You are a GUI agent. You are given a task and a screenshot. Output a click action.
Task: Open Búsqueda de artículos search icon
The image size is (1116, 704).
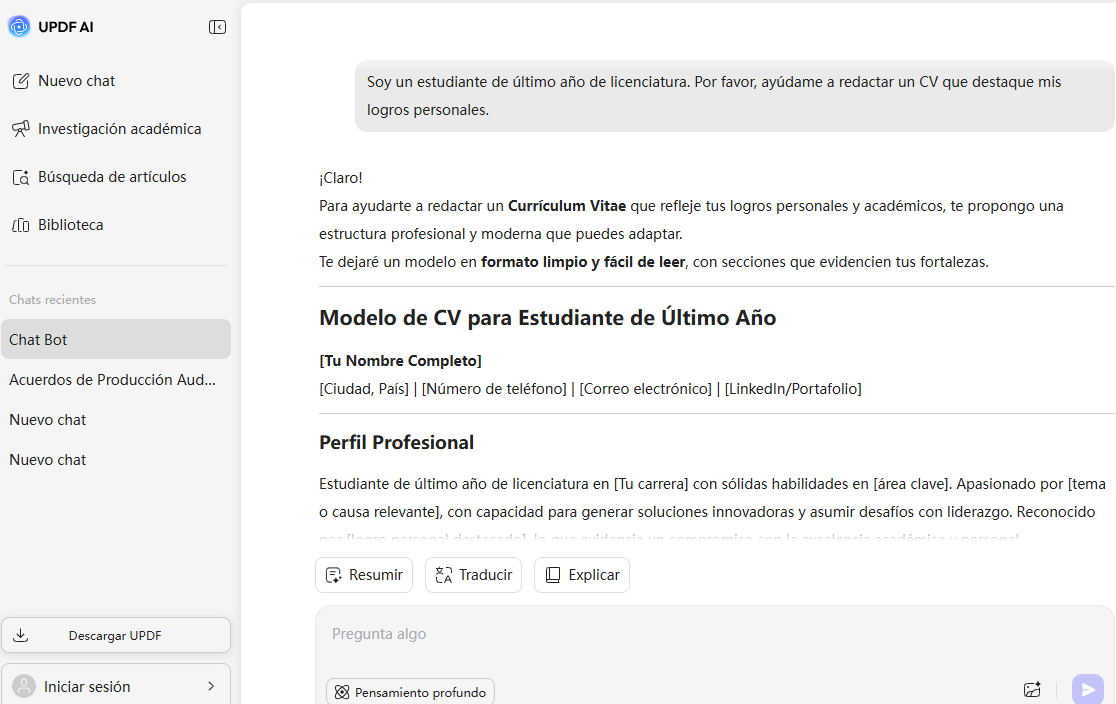click(21, 176)
